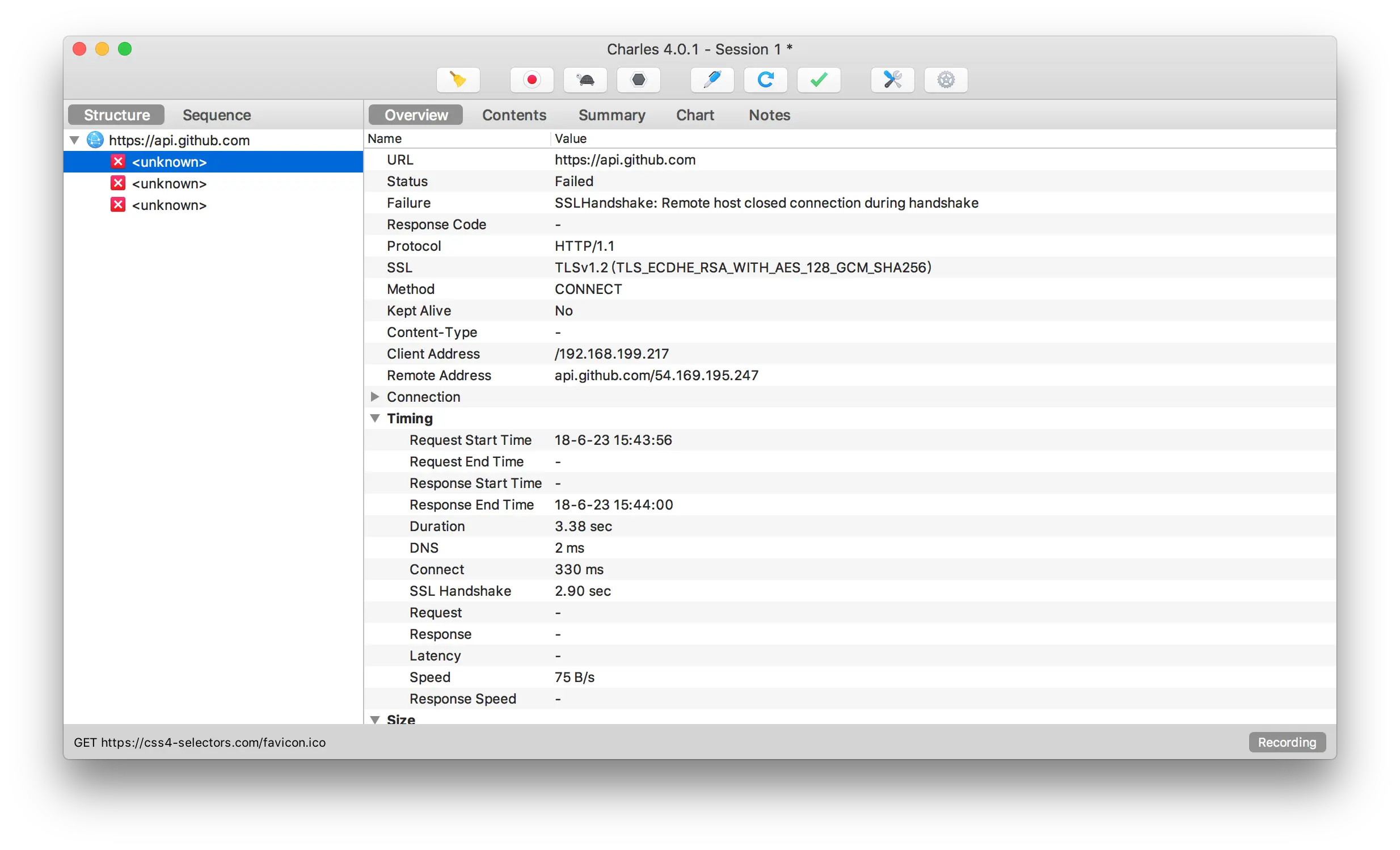Viewport: 1400px width, 850px height.
Task: Collapse the Timing section
Action: 374,418
